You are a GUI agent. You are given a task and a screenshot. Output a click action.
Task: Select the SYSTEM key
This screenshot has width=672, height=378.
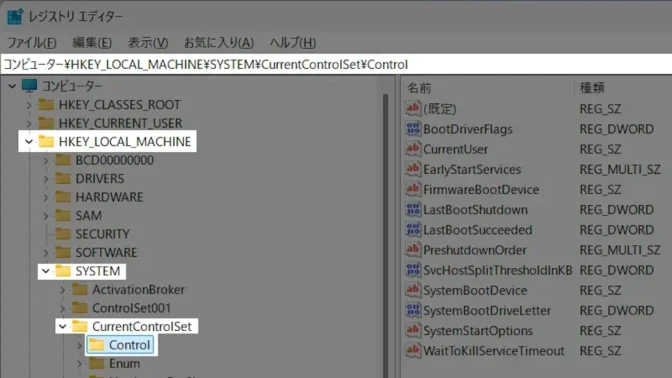(x=98, y=271)
